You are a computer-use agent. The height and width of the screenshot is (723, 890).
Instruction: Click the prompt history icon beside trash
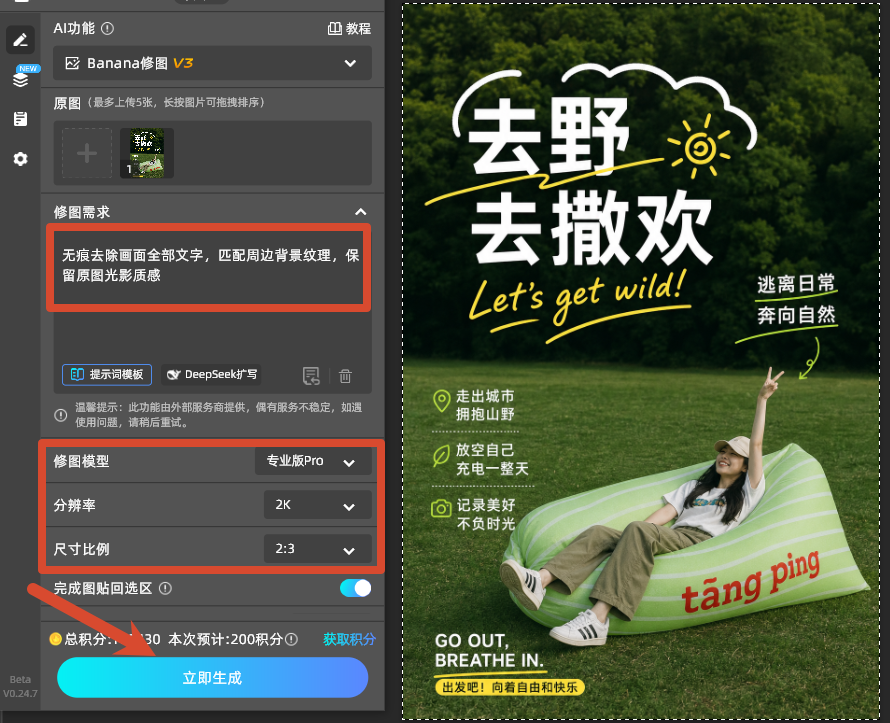tap(311, 376)
